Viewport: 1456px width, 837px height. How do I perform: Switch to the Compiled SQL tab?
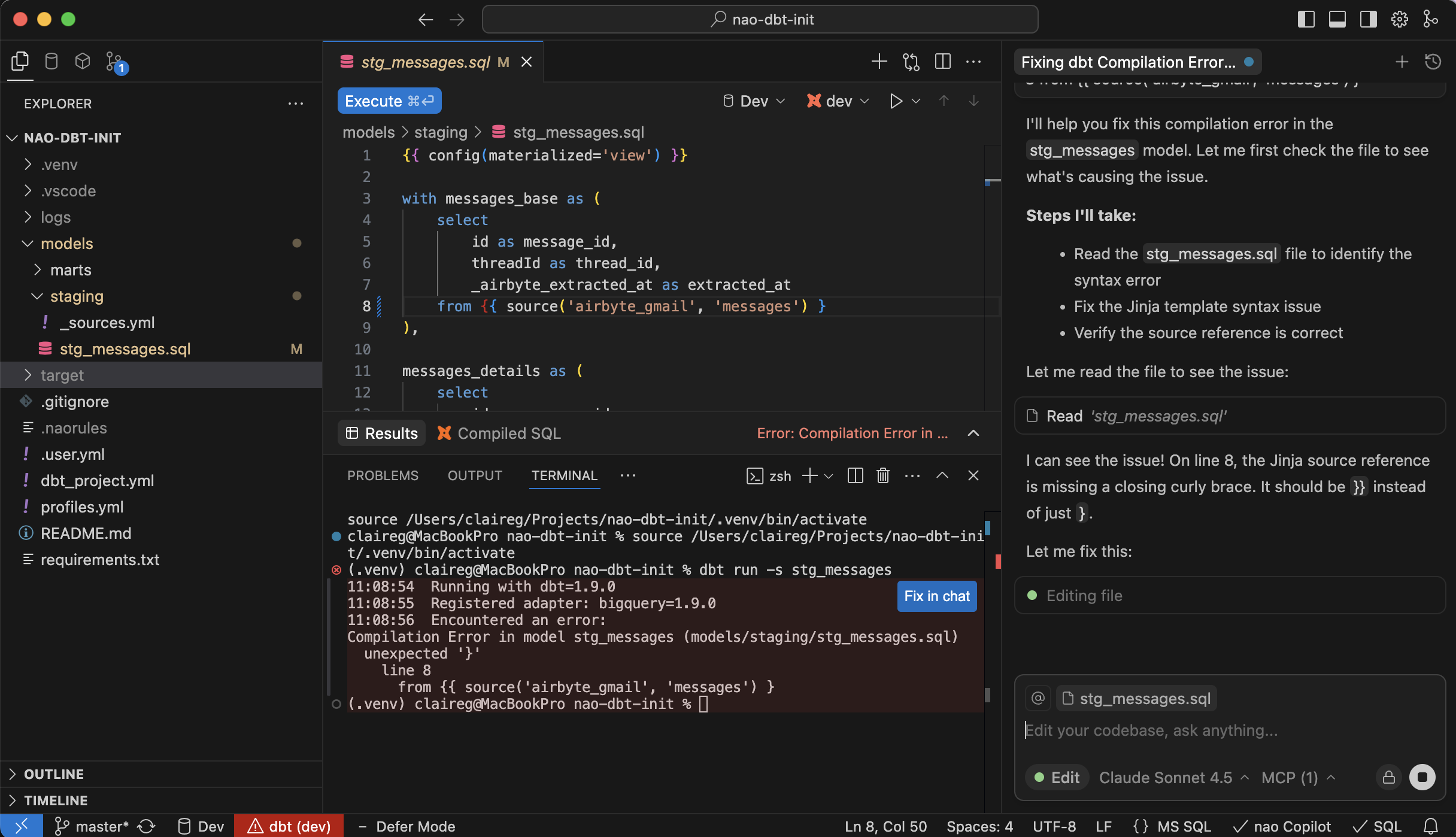[x=508, y=433]
